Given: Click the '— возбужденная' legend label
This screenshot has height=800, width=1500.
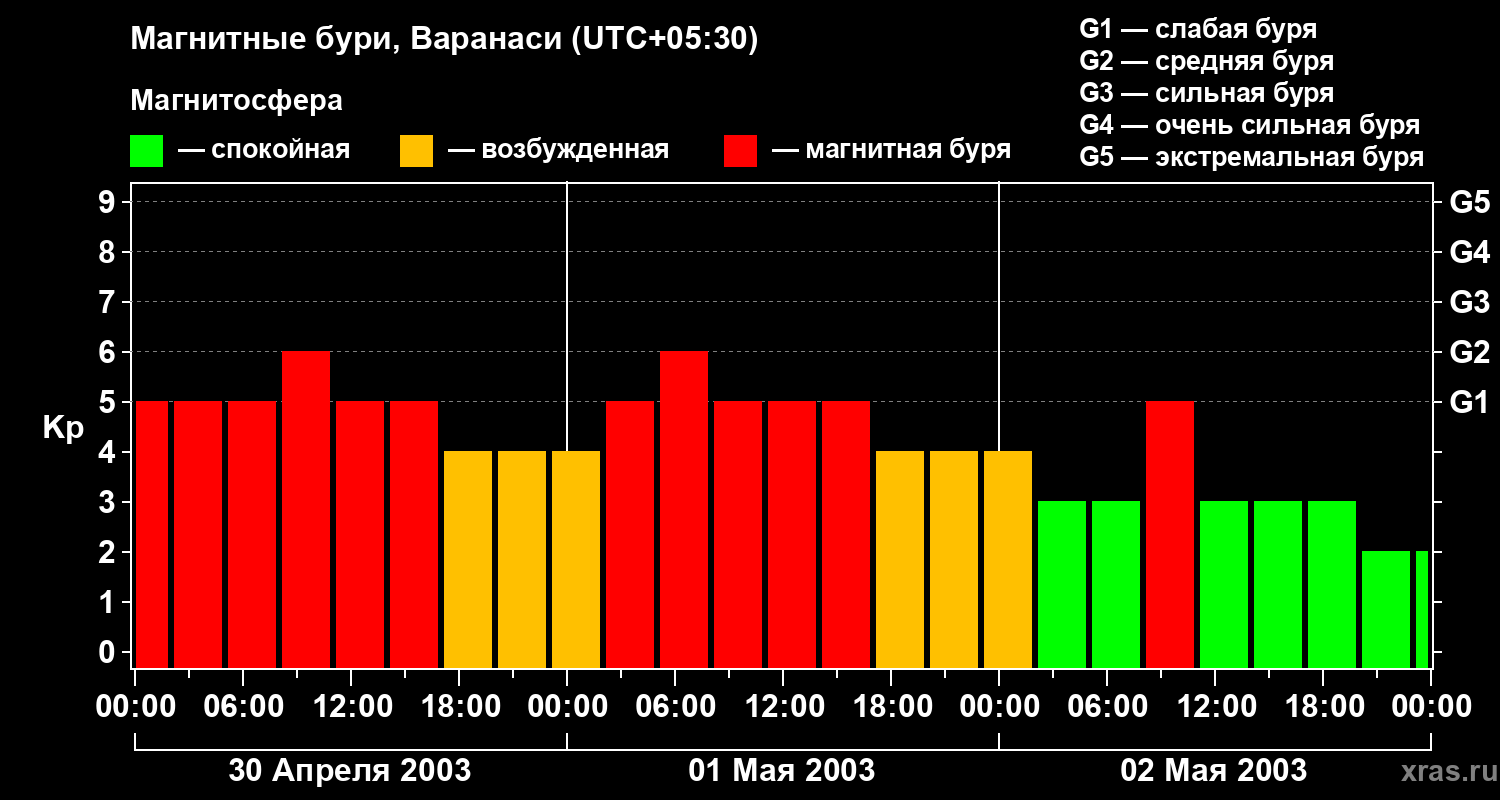Looking at the screenshot, I should pyautogui.click(x=558, y=150).
